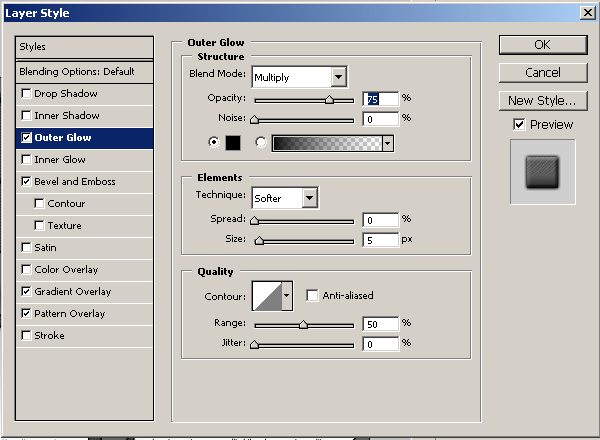Select the Bevel and Emboss style entry

pos(75,182)
